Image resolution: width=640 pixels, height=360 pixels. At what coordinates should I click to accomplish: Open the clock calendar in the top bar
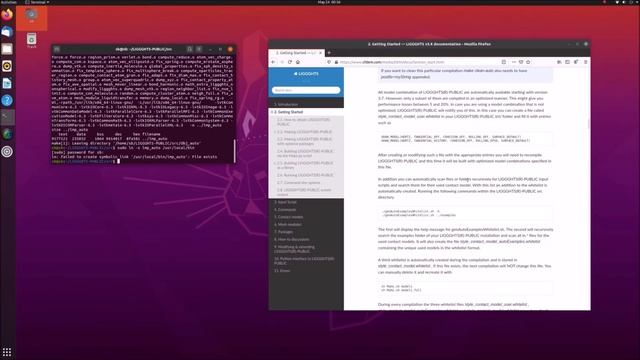(329, 2)
